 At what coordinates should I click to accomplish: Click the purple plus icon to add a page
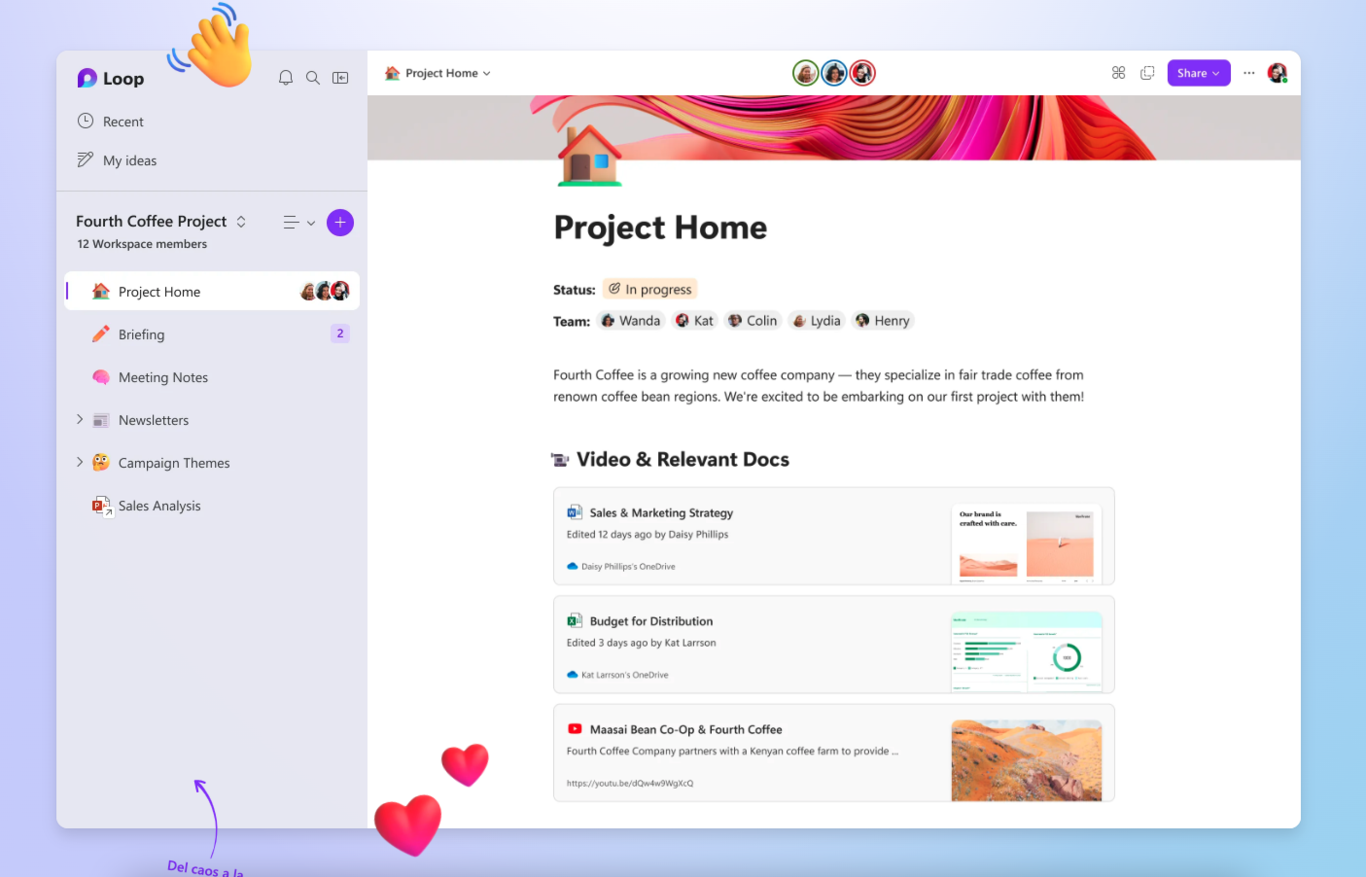coord(340,222)
